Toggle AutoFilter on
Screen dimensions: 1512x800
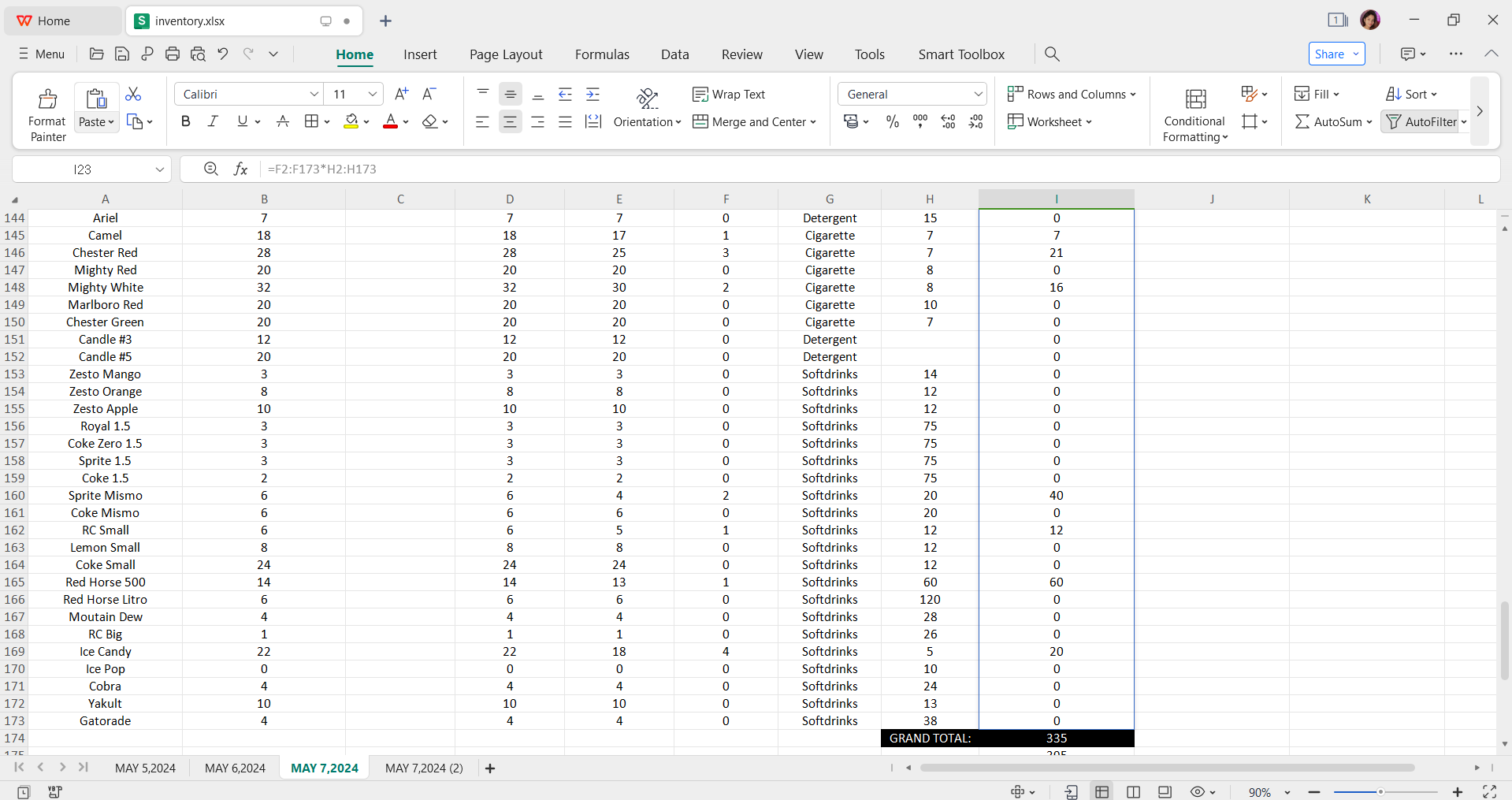[1423, 121]
